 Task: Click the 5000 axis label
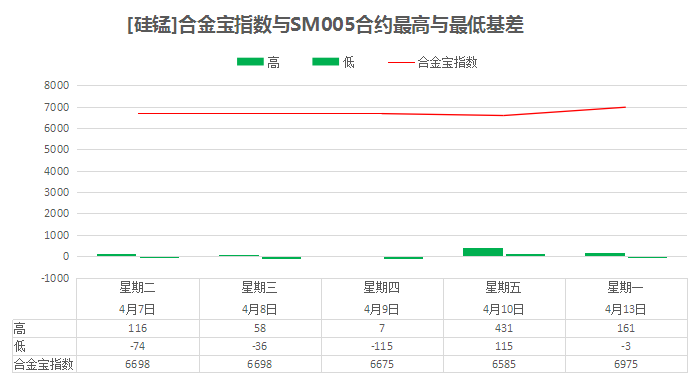click(x=57, y=150)
